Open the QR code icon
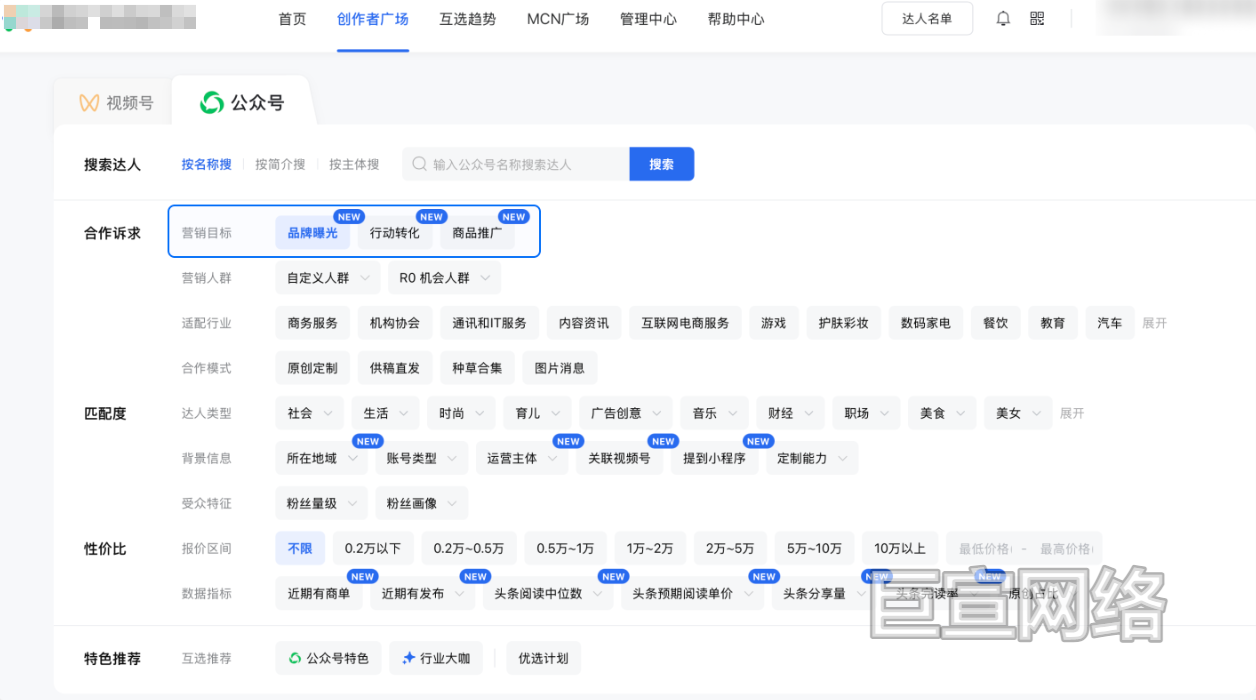The width and height of the screenshot is (1256, 700). pos(1037,19)
